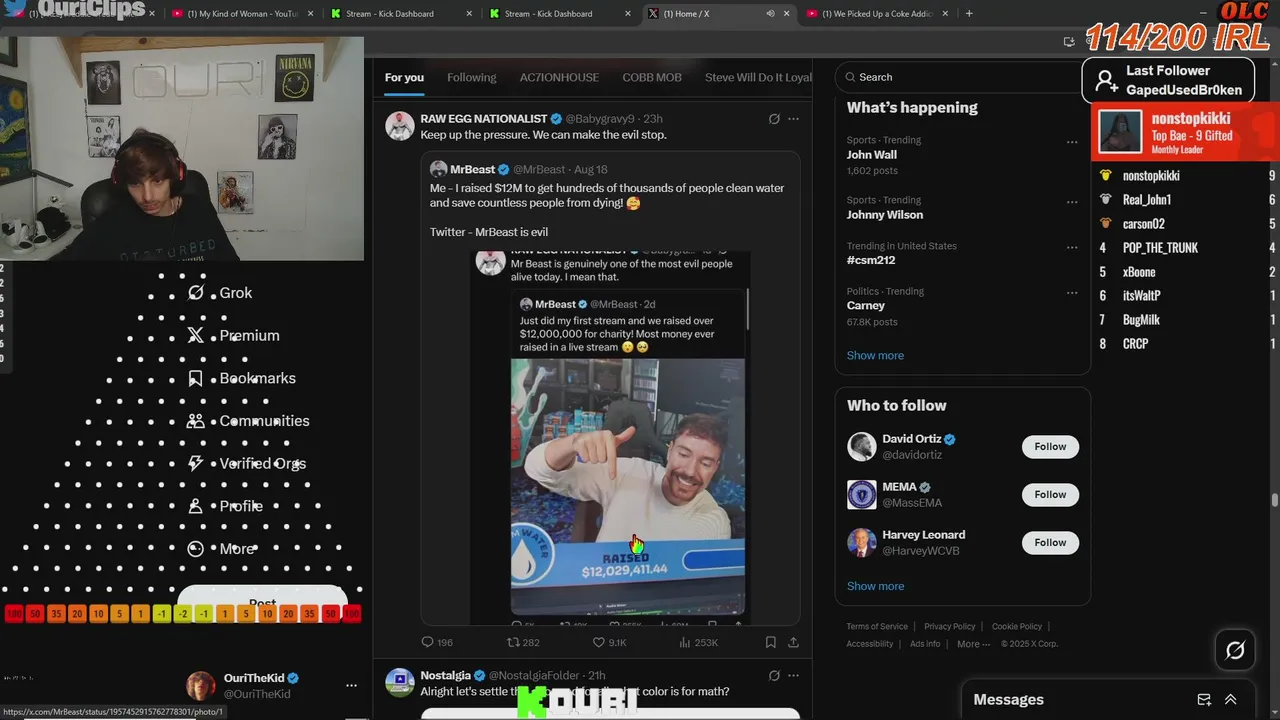
Task: Expand the Messages drawer
Action: (1231, 700)
